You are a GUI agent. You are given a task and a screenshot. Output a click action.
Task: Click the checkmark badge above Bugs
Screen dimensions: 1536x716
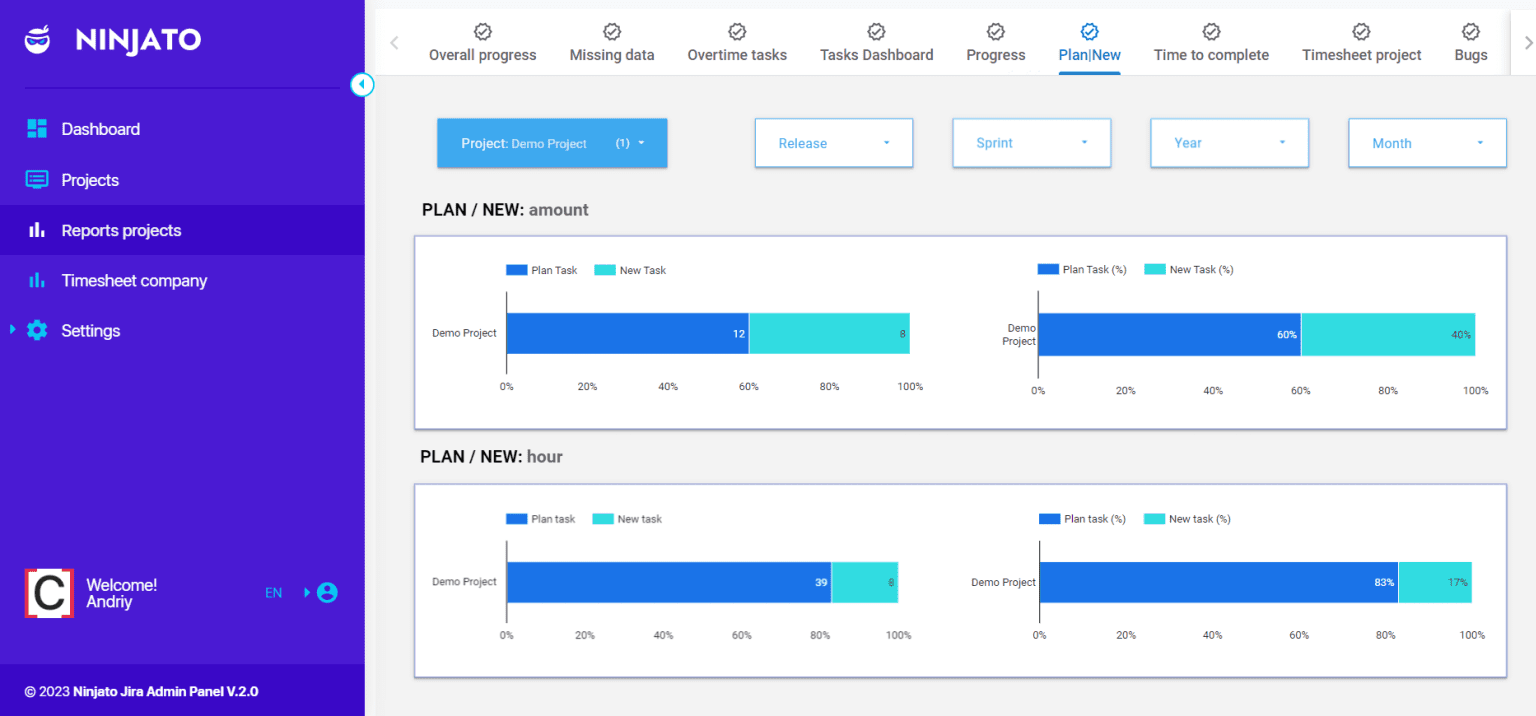(x=1470, y=31)
